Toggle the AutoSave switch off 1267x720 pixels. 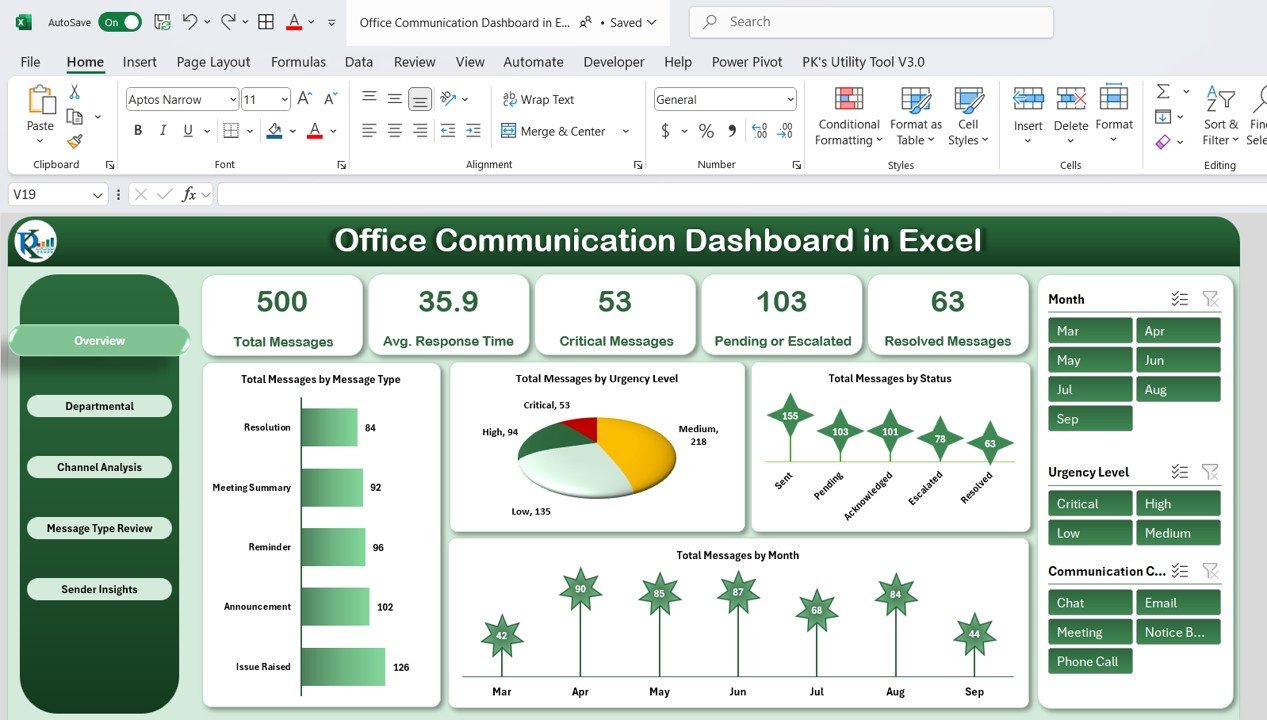point(119,22)
